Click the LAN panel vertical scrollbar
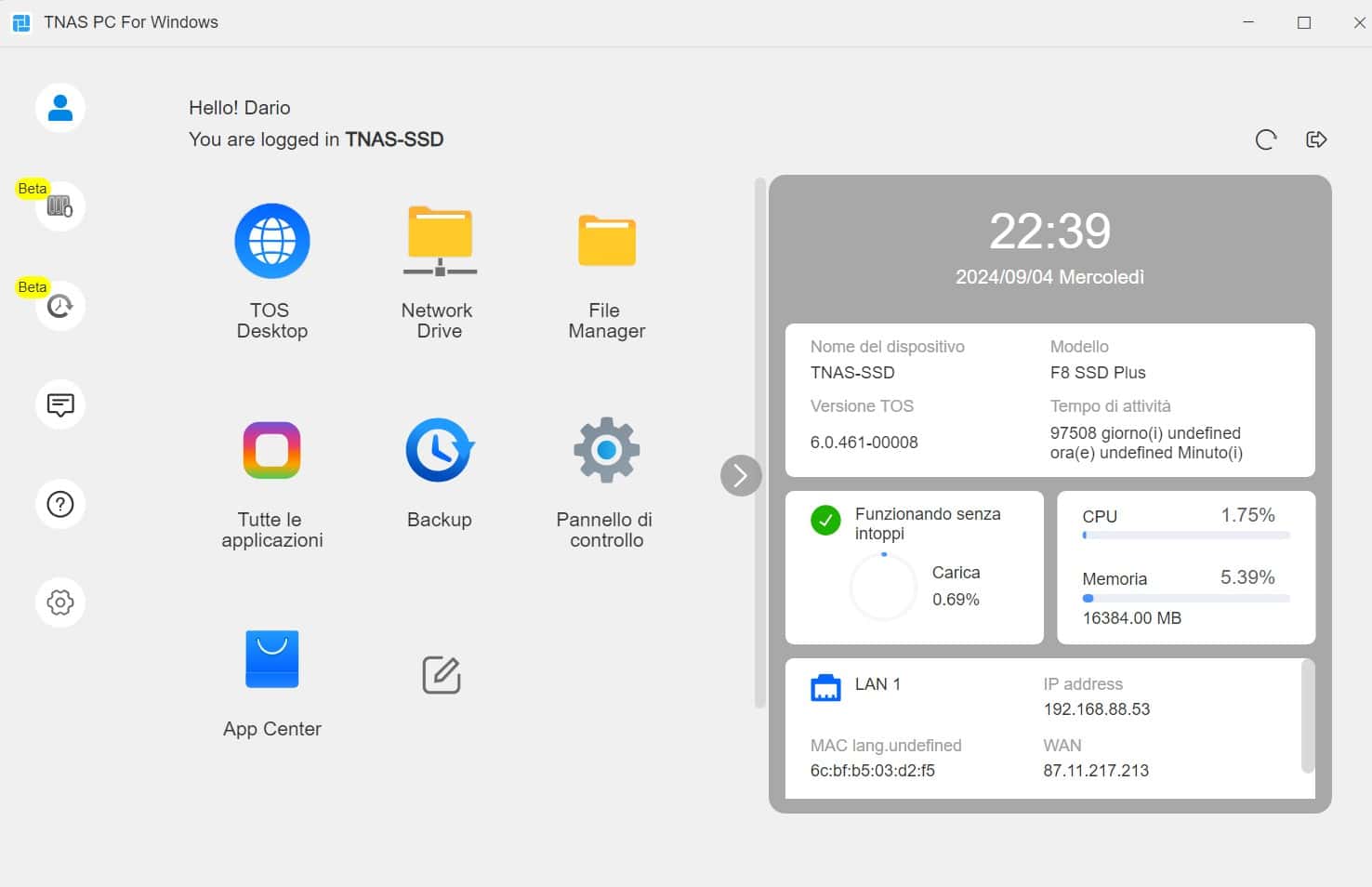Viewport: 1372px width, 887px height. coord(1308,716)
